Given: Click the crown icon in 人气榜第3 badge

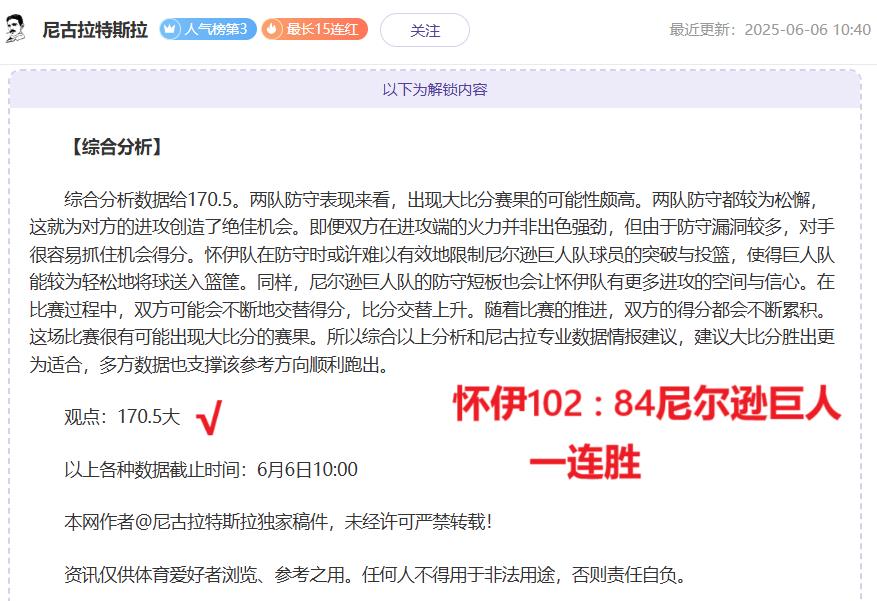Looking at the screenshot, I should 170,29.
